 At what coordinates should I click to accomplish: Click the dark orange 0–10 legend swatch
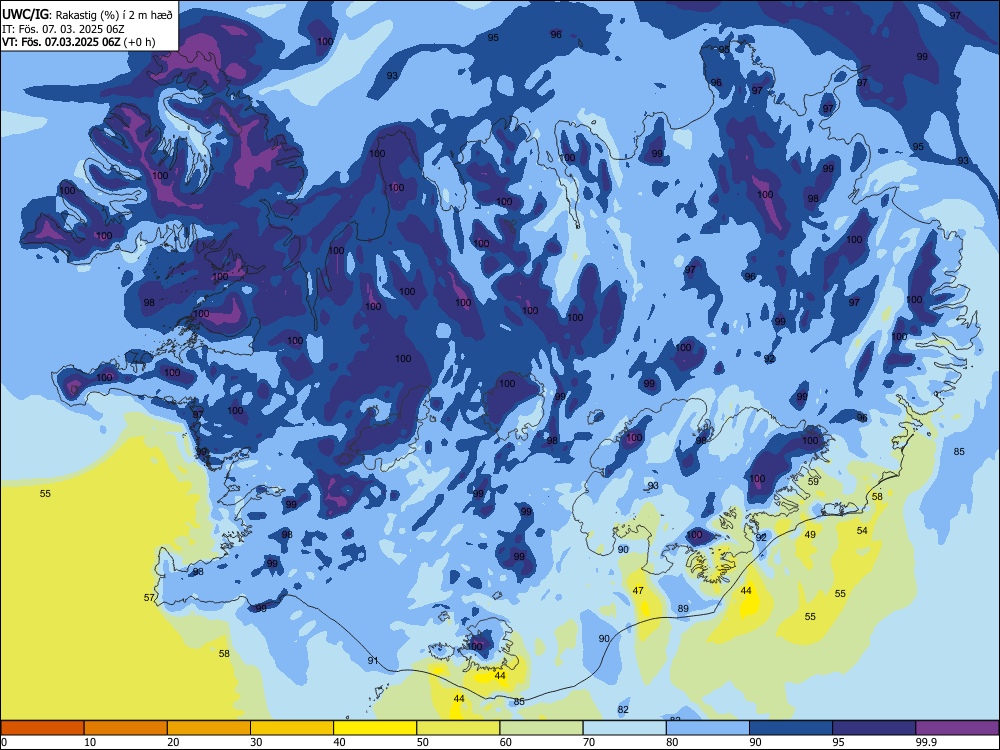click(42, 728)
